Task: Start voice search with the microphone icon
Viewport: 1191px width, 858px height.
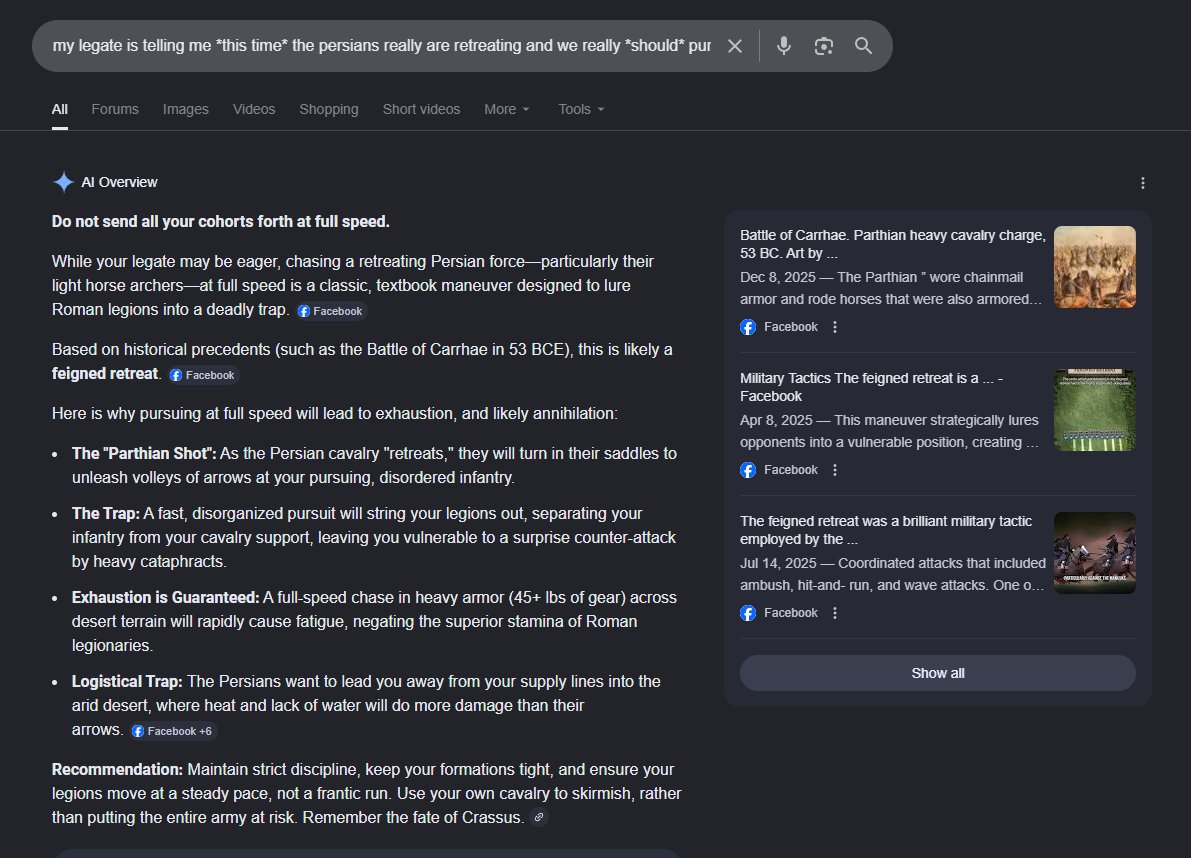Action: pyautogui.click(x=784, y=46)
